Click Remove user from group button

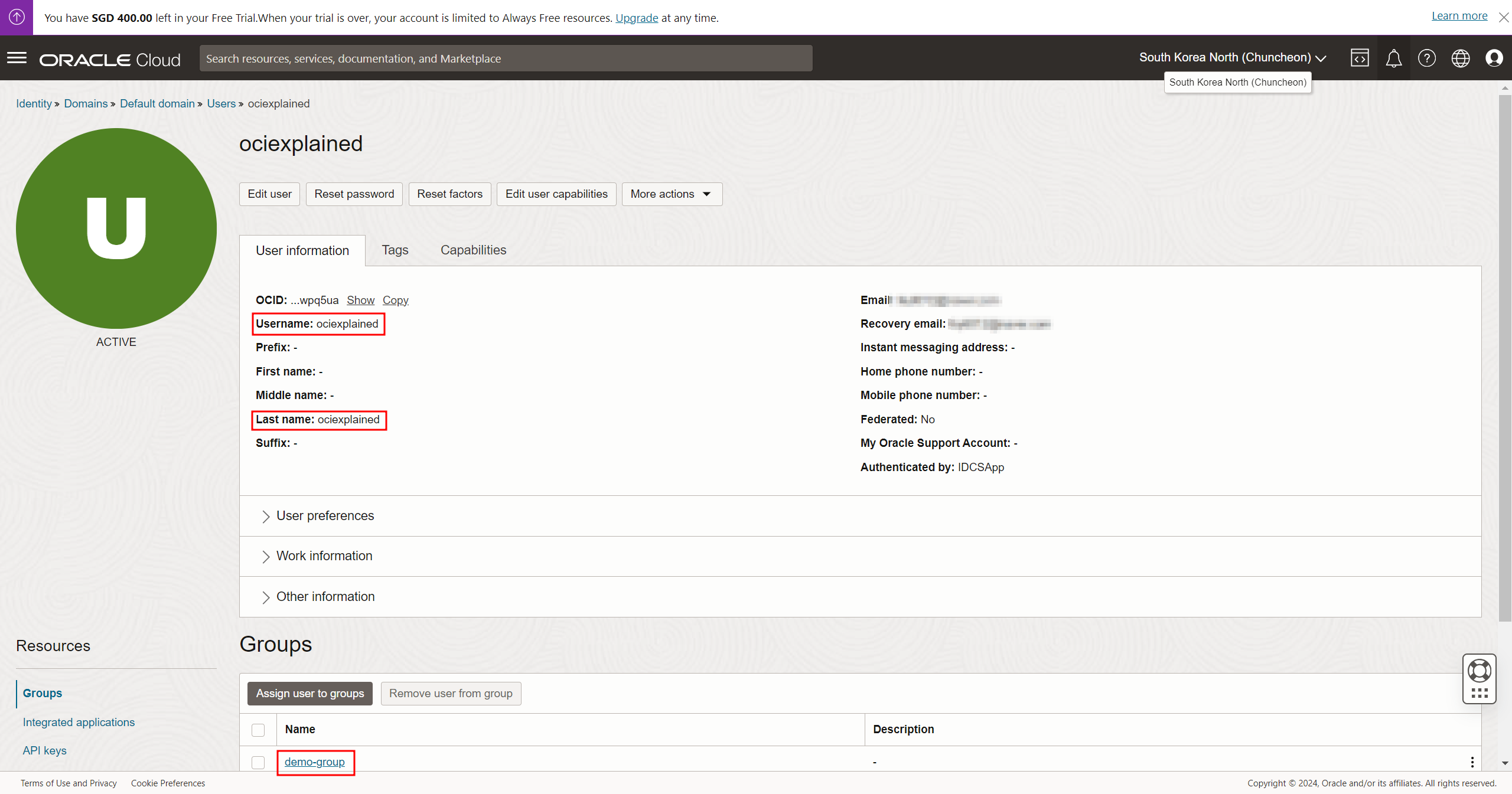451,694
